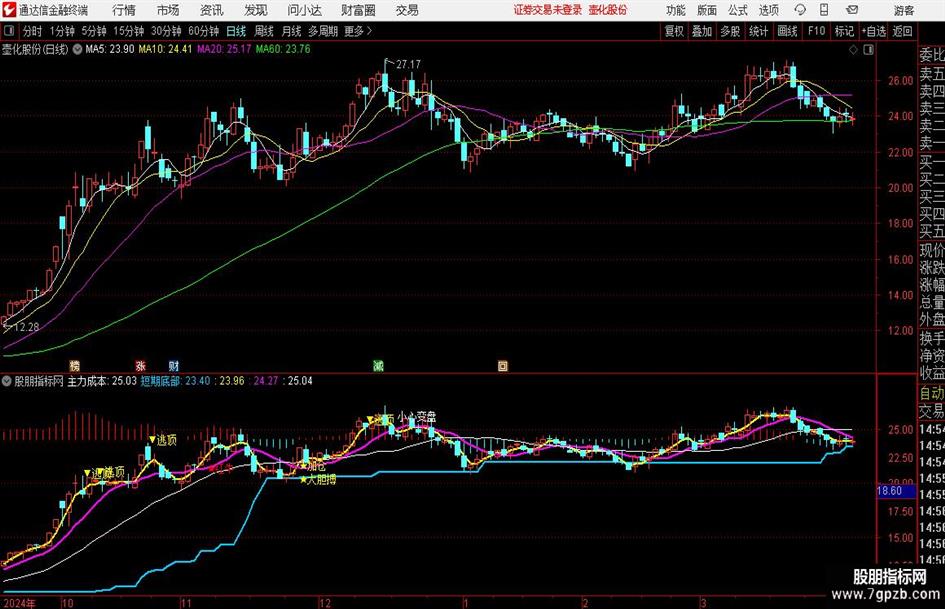Click the 财 event marker
This screenshot has width=945, height=609.
(x=174, y=365)
